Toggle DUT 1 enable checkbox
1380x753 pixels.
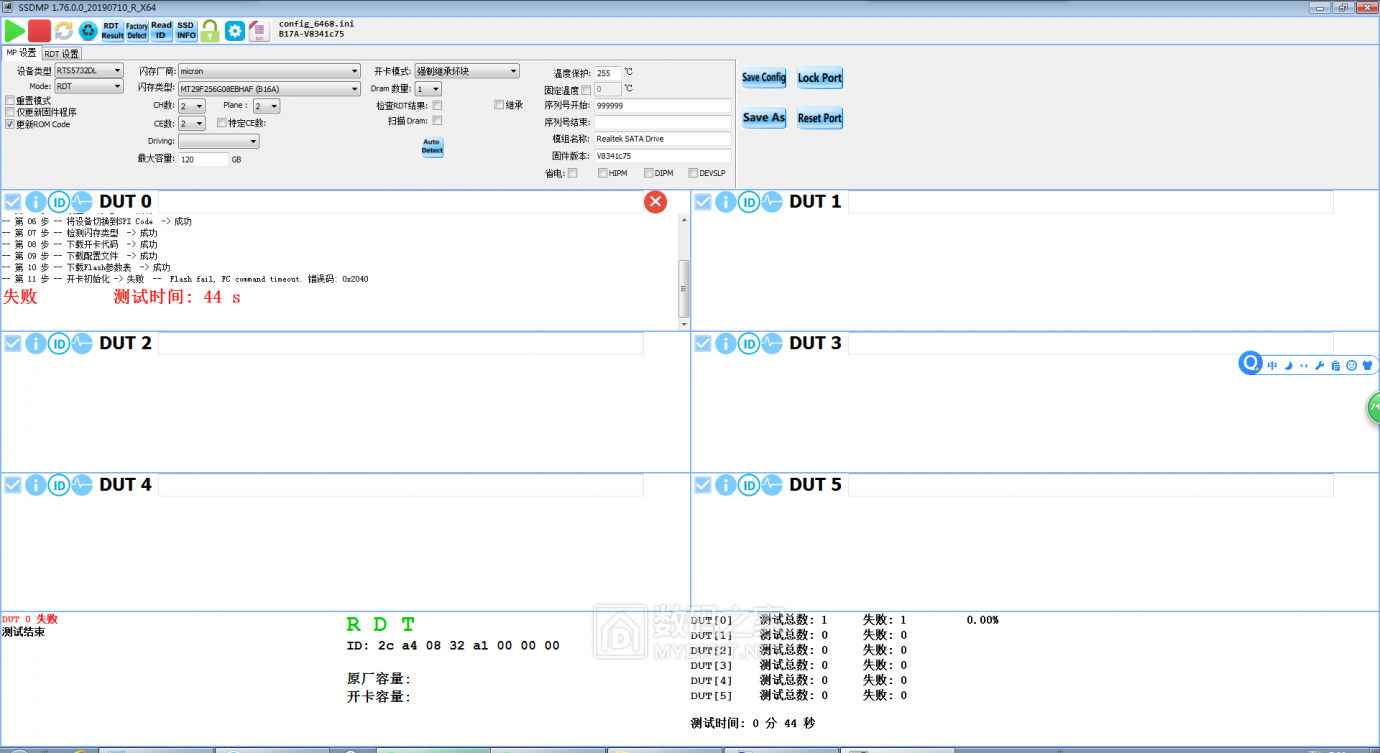(703, 202)
